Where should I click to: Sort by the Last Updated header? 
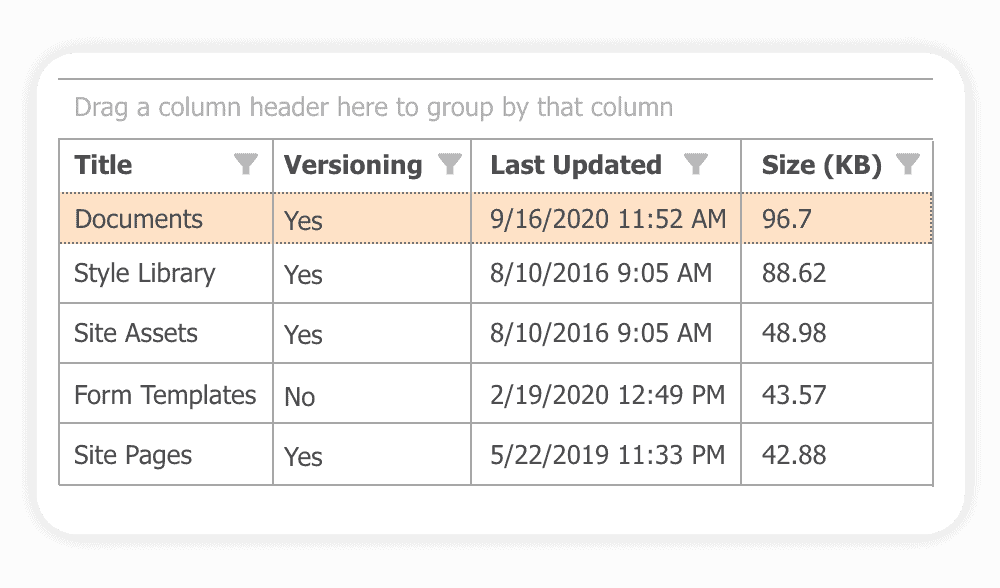pos(576,165)
